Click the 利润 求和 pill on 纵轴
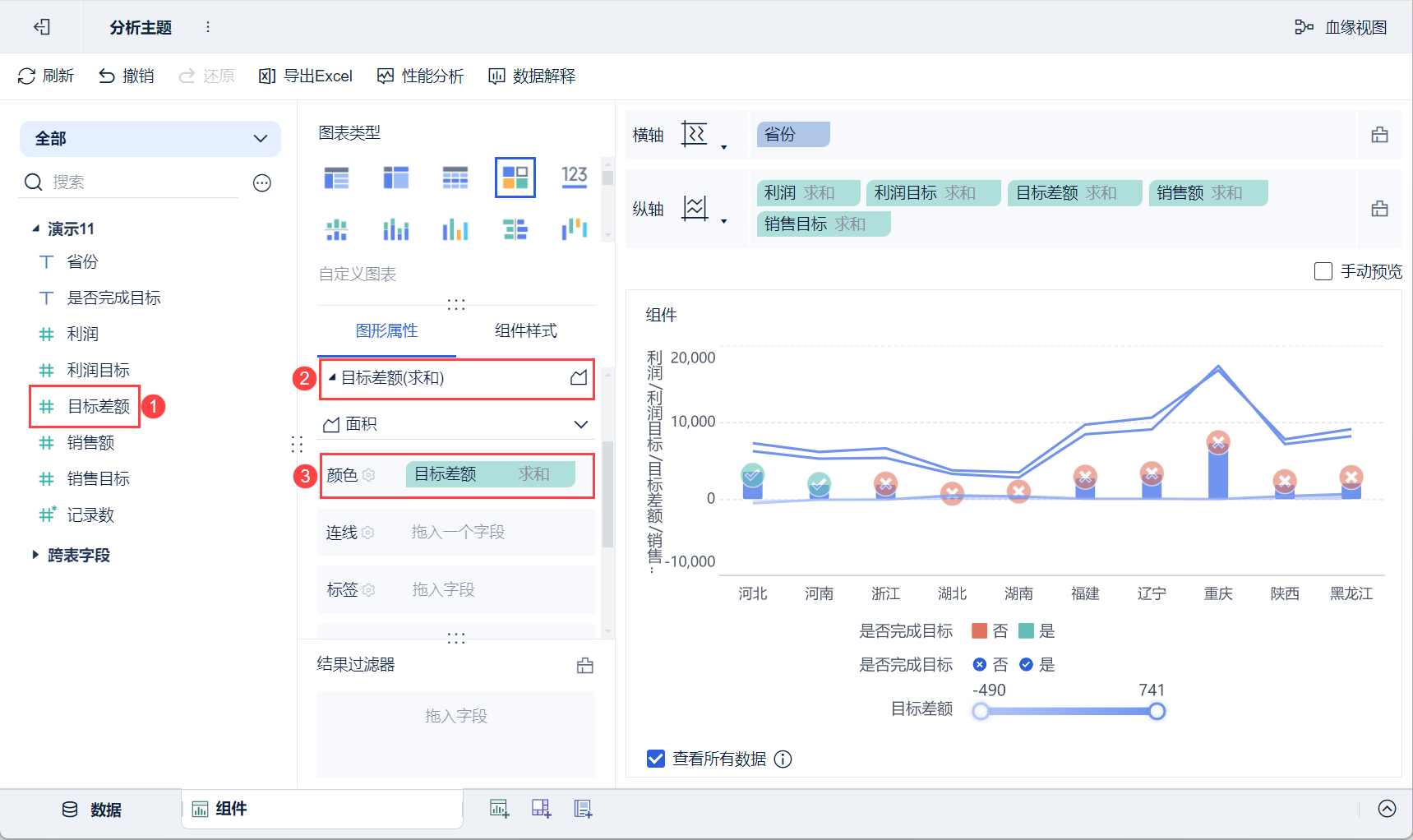1413x840 pixels. [x=809, y=192]
